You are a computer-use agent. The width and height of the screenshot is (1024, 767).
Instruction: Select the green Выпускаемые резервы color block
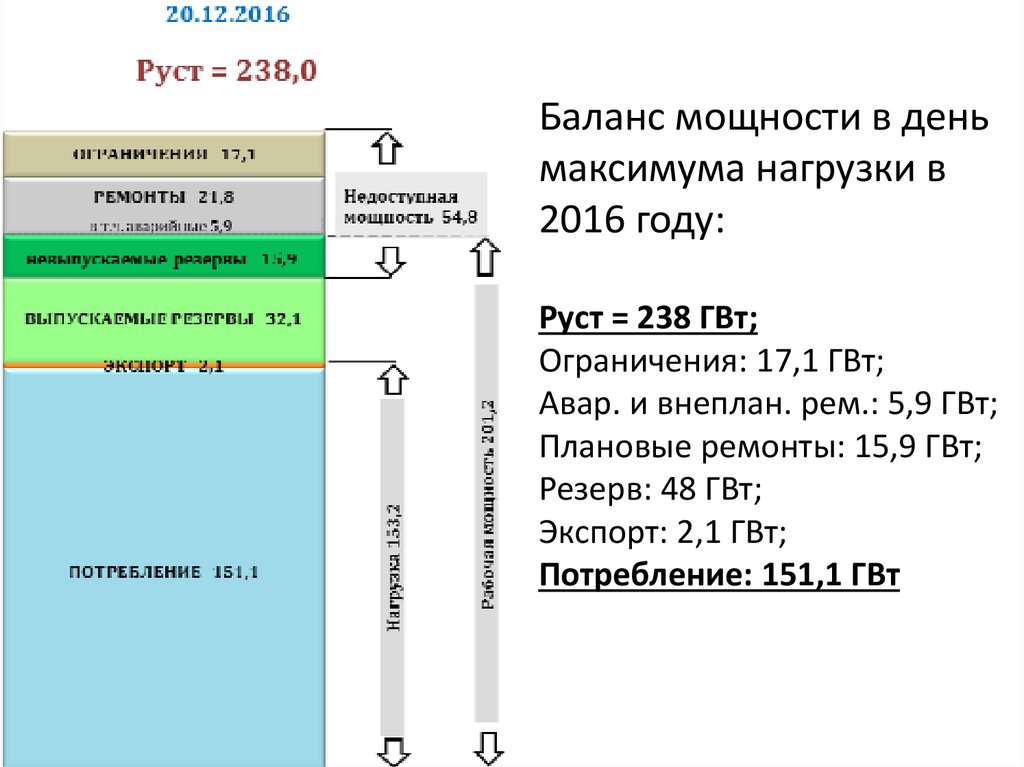click(x=165, y=317)
